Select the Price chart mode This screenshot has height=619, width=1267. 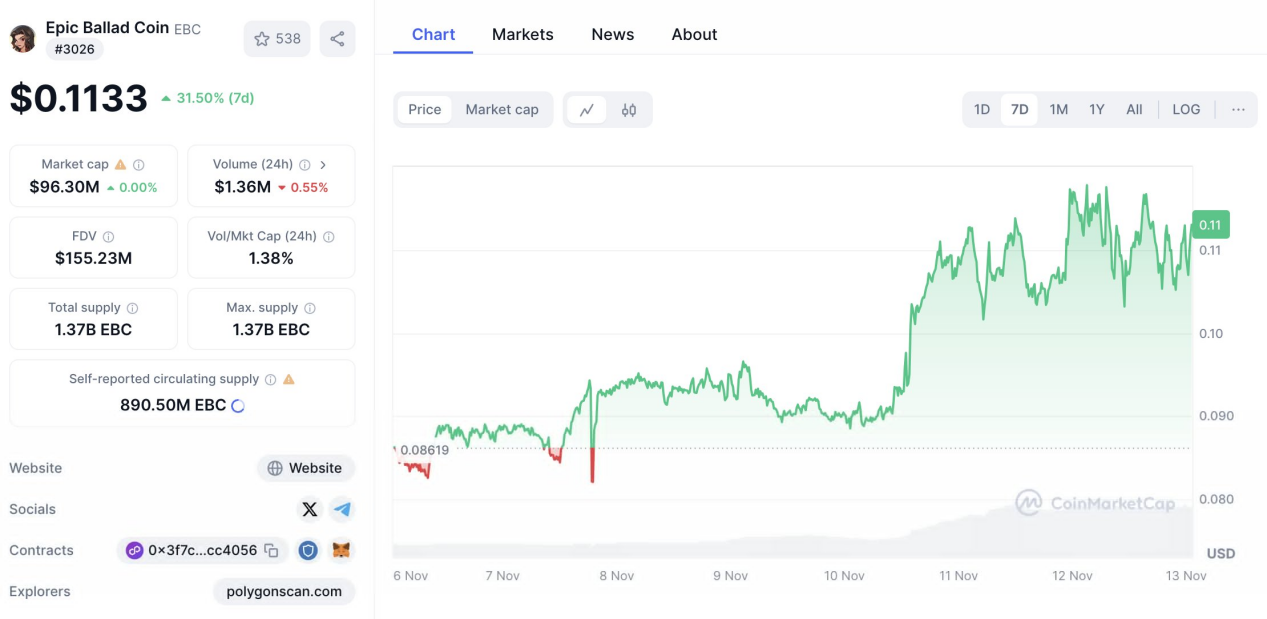pos(424,110)
